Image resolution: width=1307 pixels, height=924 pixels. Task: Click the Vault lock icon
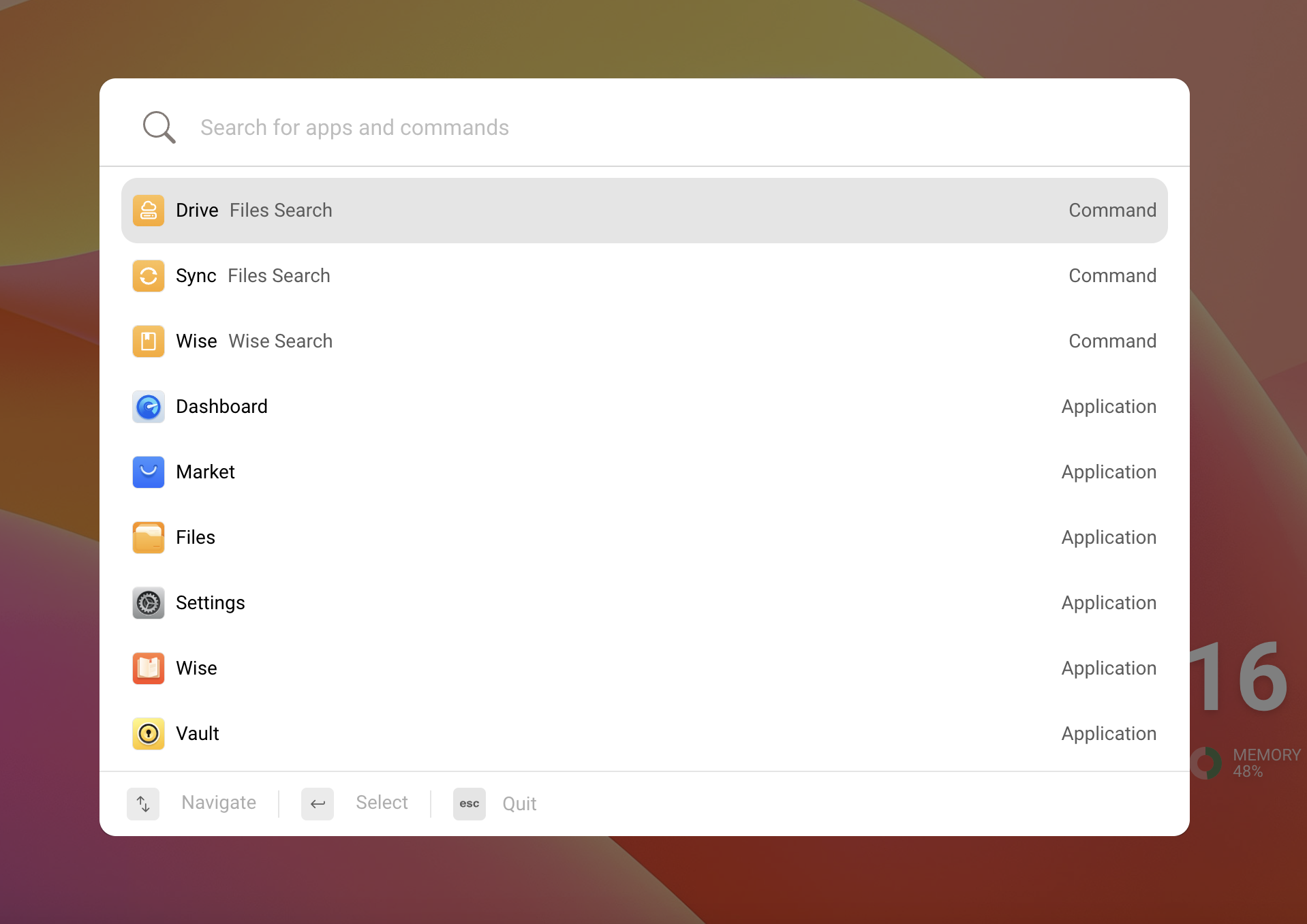149,734
